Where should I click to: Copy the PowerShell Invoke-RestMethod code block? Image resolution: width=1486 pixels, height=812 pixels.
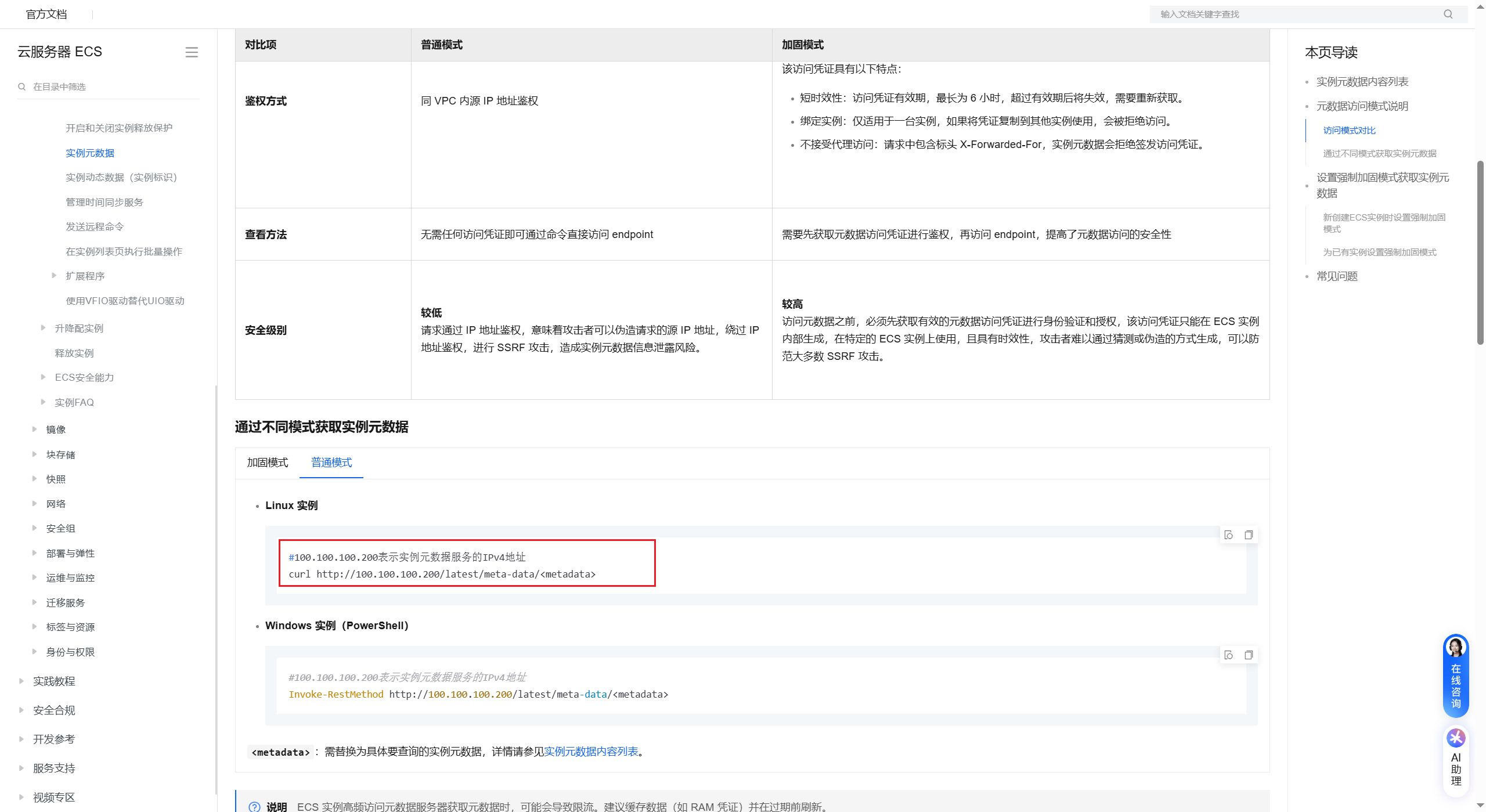(x=1248, y=655)
